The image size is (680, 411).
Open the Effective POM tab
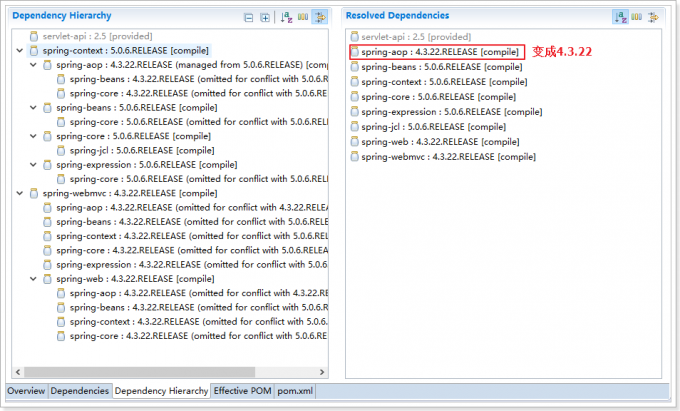point(242,391)
